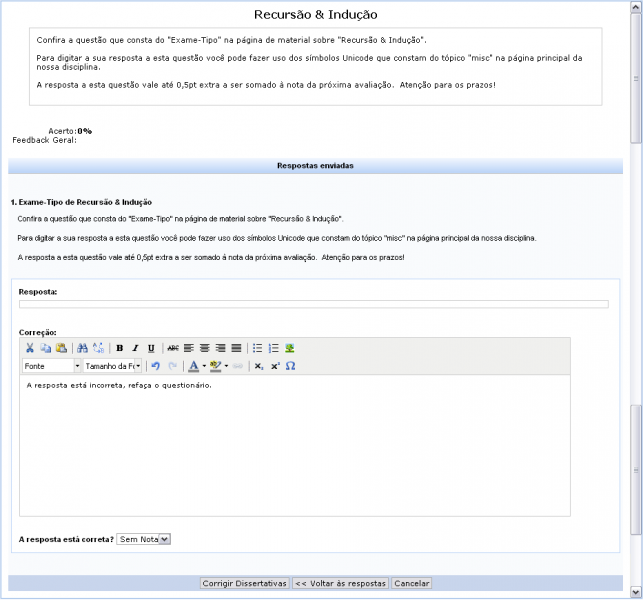
Task: Click the outer scrollbar up arrow
Action: tap(636, 7)
